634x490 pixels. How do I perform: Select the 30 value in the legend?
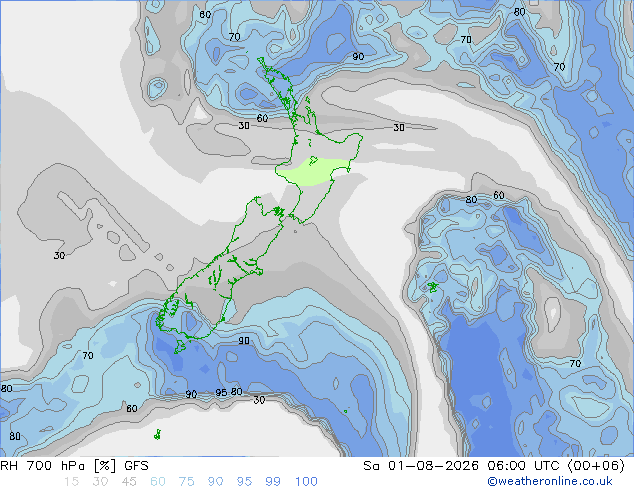[x=100, y=482]
